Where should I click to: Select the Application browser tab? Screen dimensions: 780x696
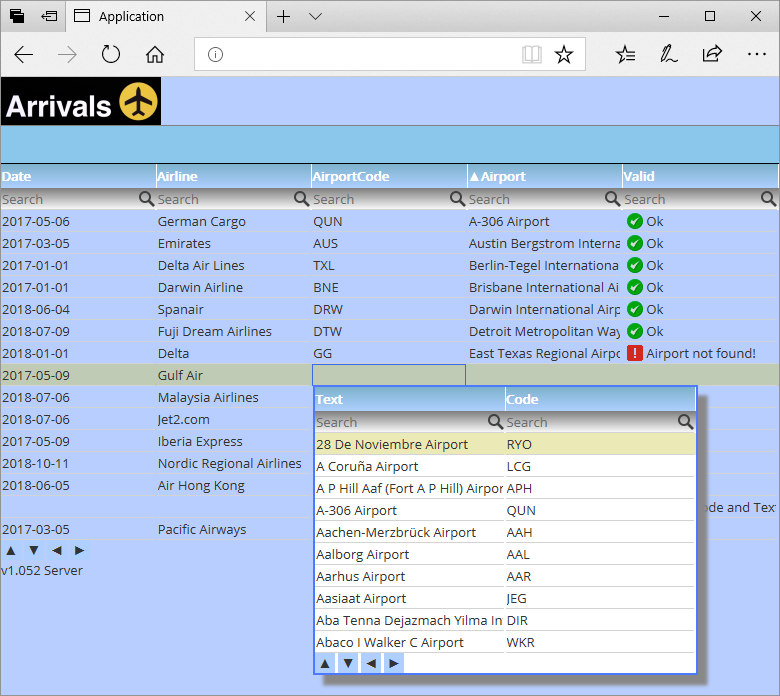(166, 16)
